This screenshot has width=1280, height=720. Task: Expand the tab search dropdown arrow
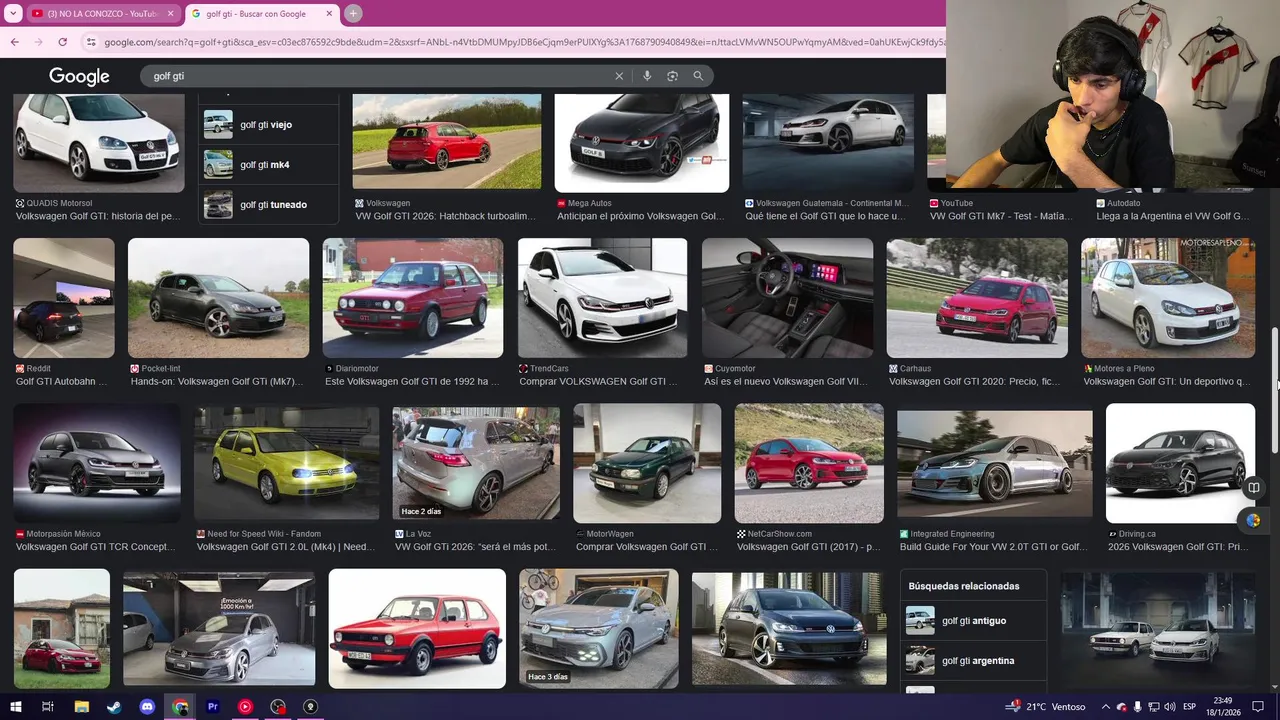[13, 14]
